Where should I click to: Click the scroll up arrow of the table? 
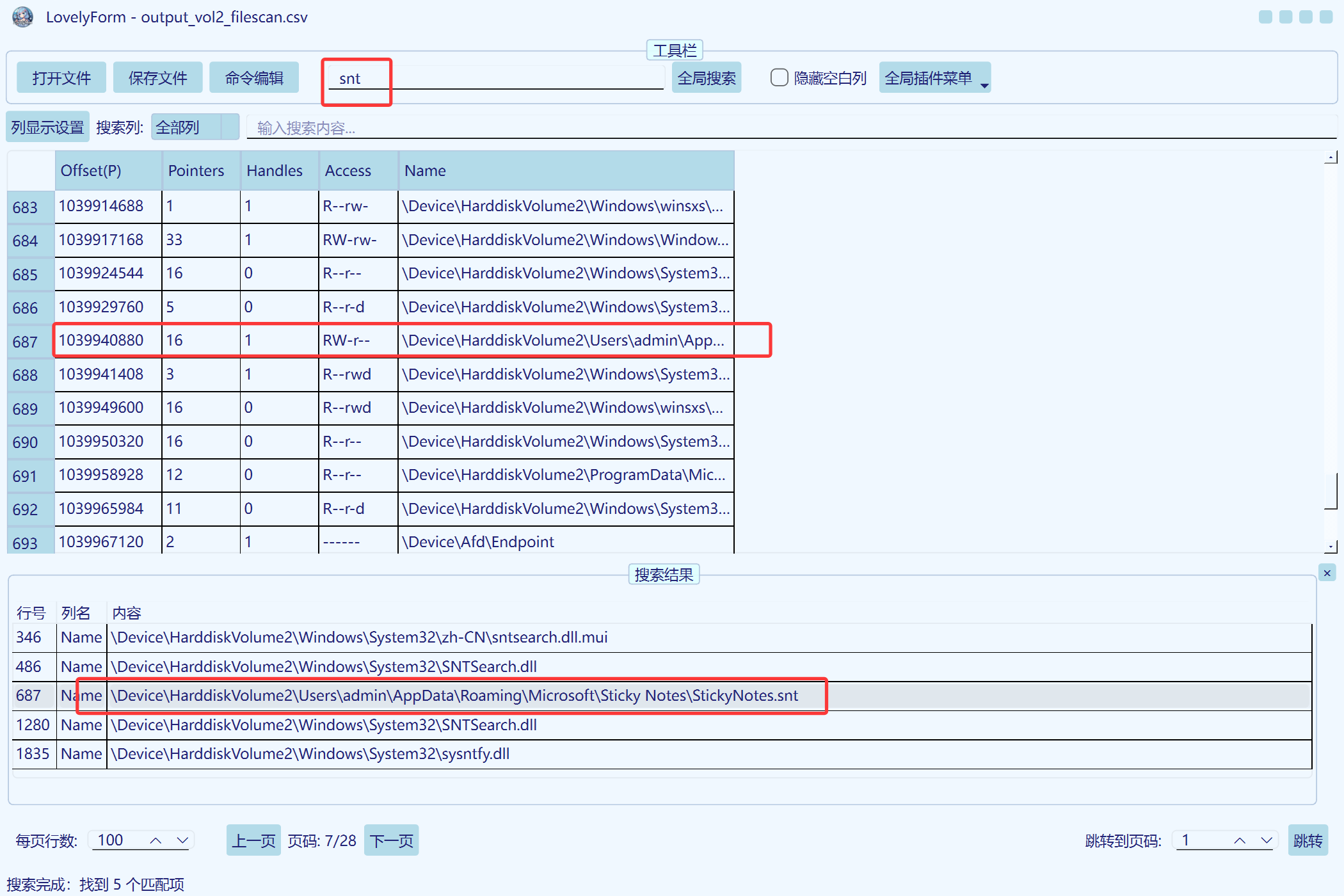1331,157
